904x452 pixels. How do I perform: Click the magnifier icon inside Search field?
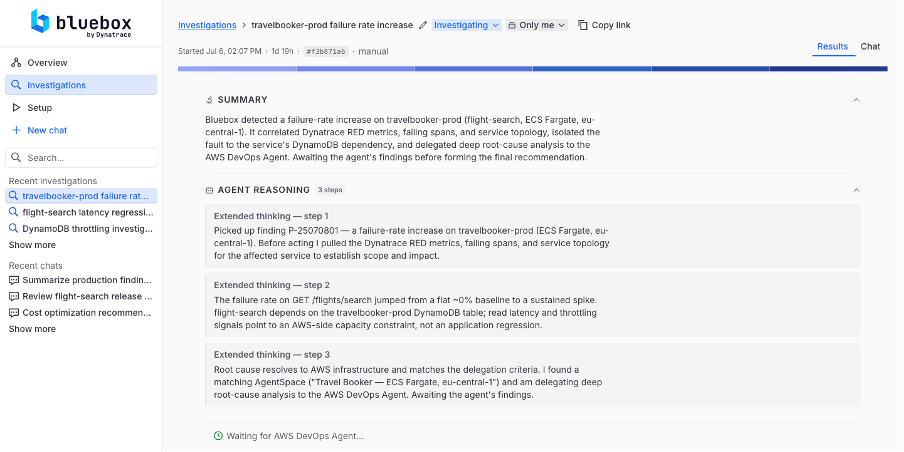point(17,157)
